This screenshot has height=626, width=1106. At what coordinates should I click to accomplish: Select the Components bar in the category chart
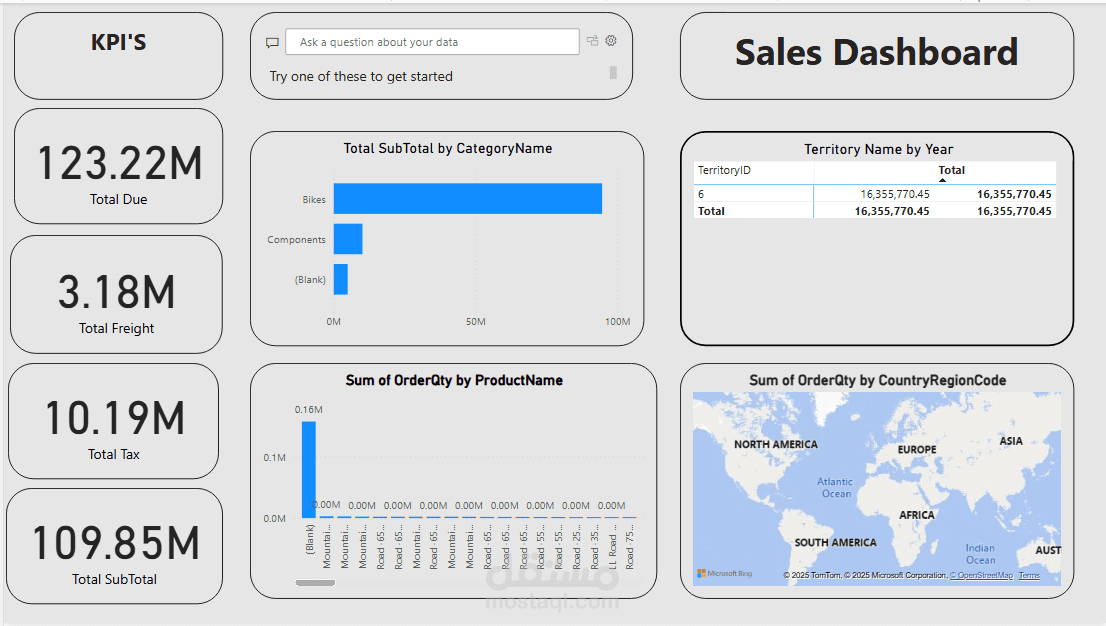click(x=350, y=239)
